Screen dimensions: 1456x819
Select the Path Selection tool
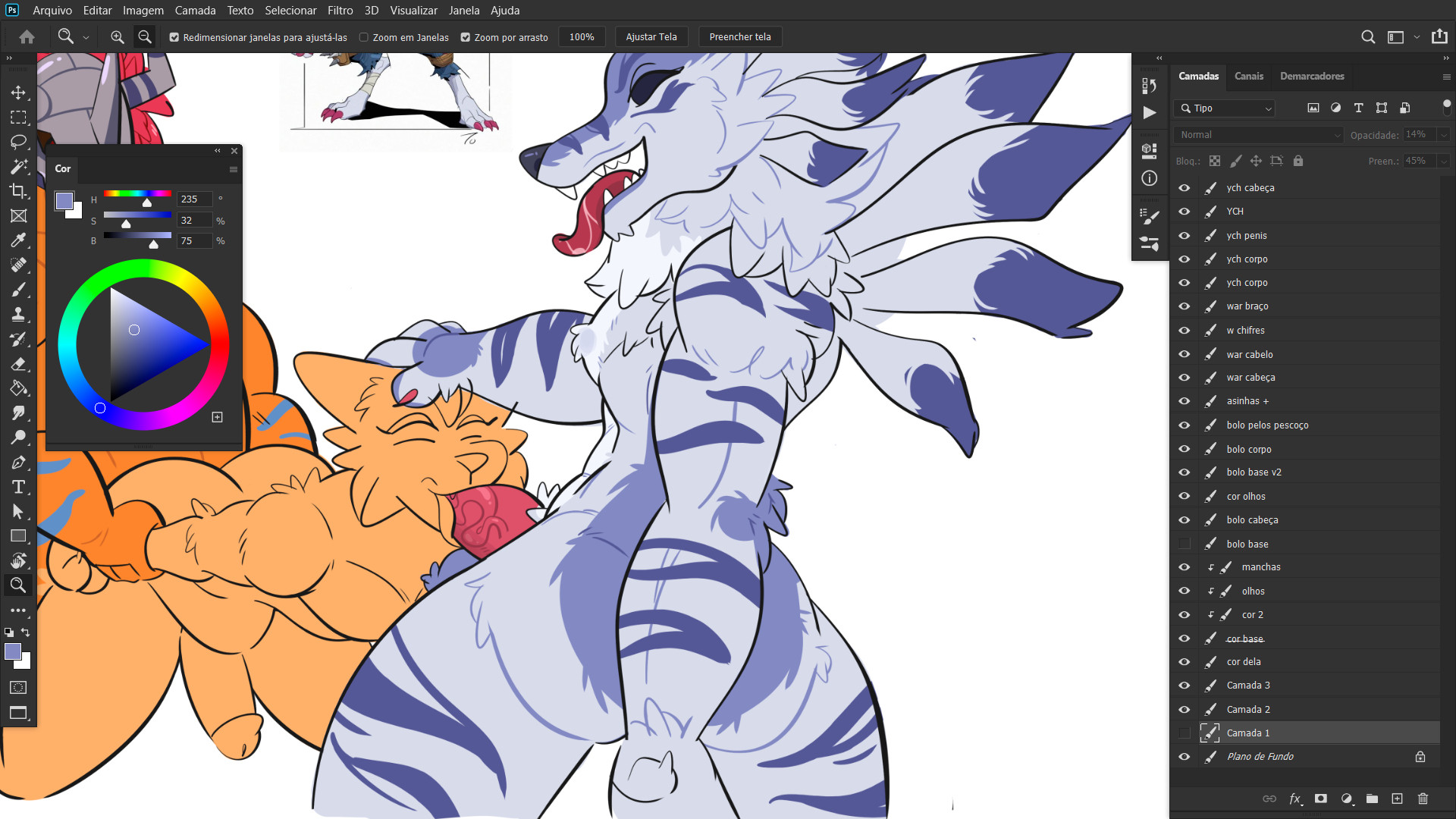point(18,511)
